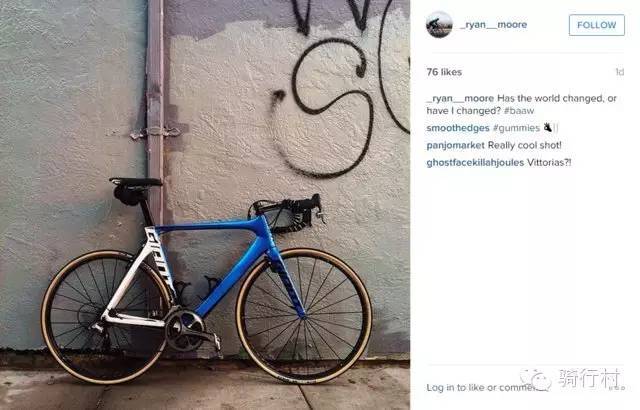Click the 1d post timestamp
This screenshot has height=410, width=640.
pyautogui.click(x=620, y=72)
